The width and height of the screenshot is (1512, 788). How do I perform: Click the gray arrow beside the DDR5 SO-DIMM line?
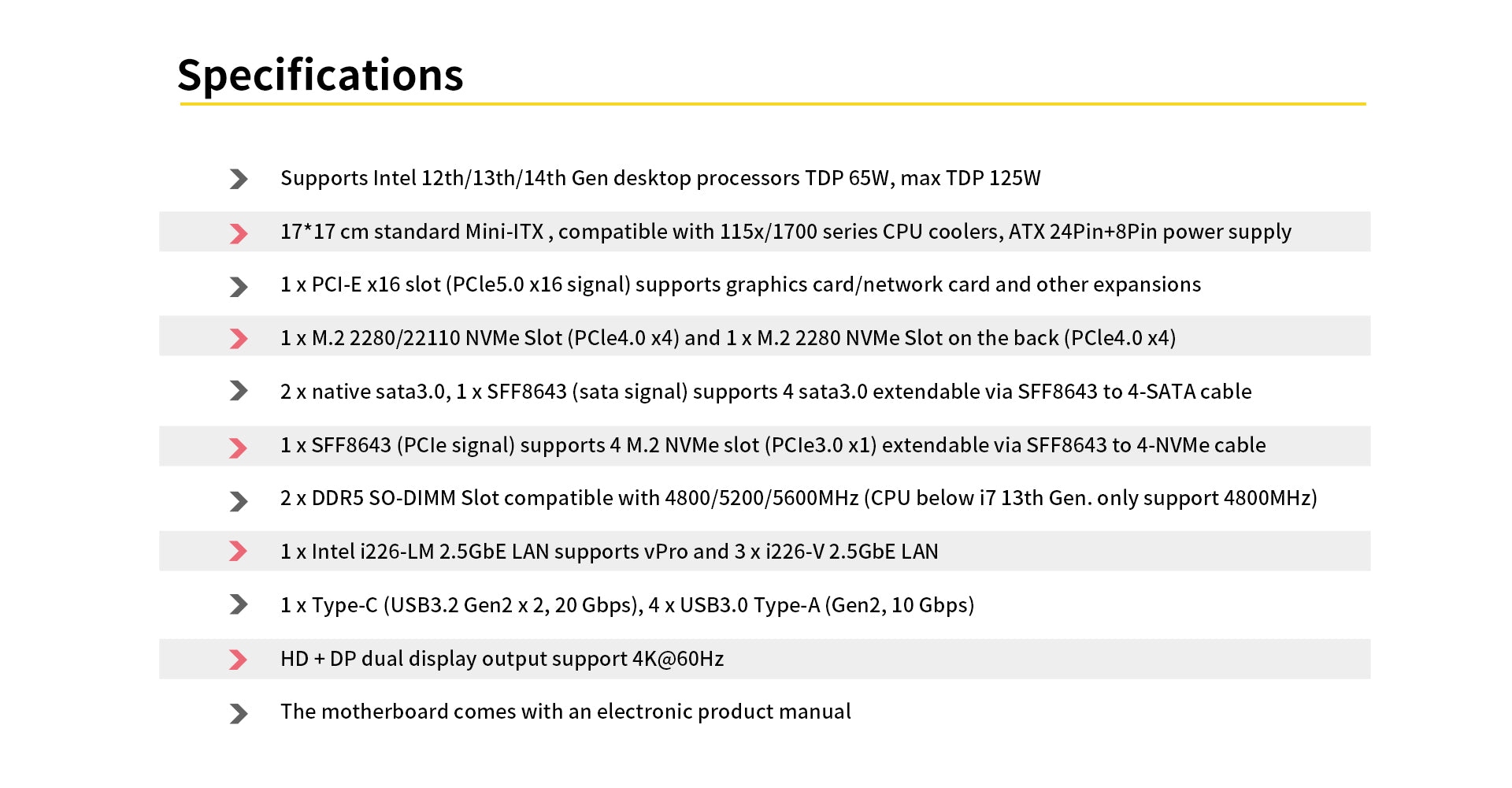238,501
